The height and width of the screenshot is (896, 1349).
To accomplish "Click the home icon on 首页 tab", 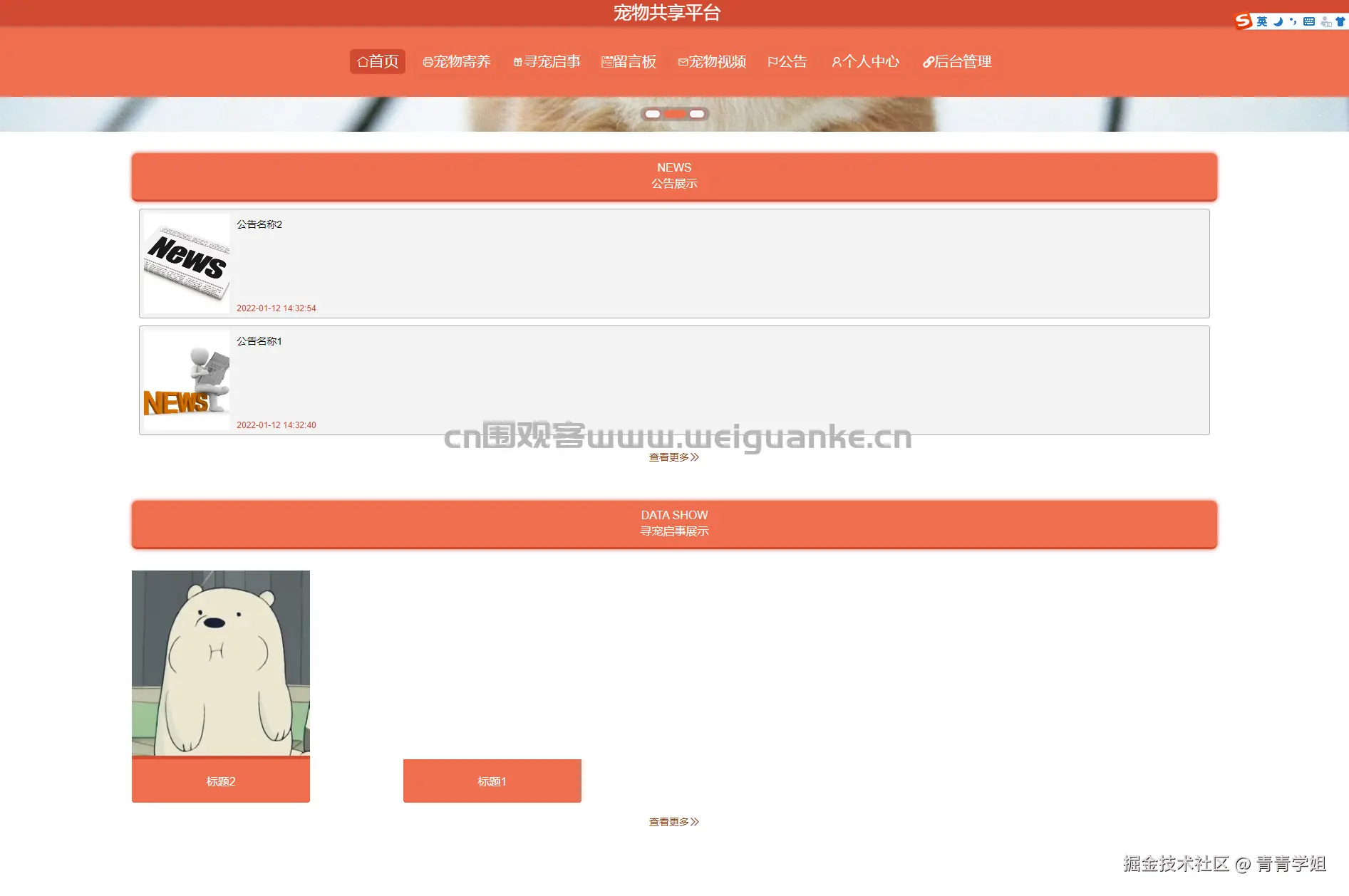I will coord(362,61).
